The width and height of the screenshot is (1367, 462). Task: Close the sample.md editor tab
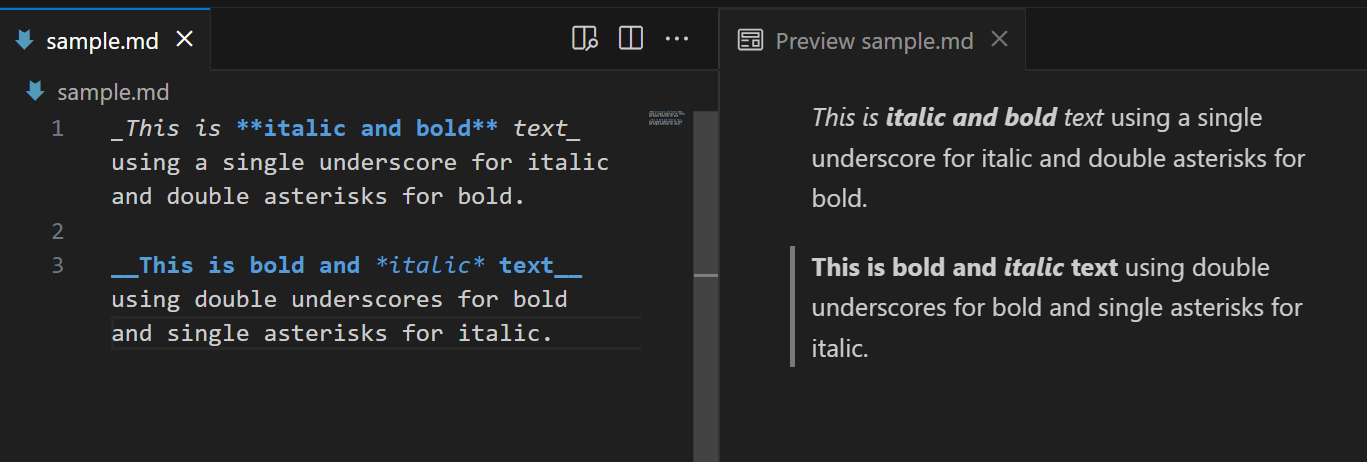184,39
